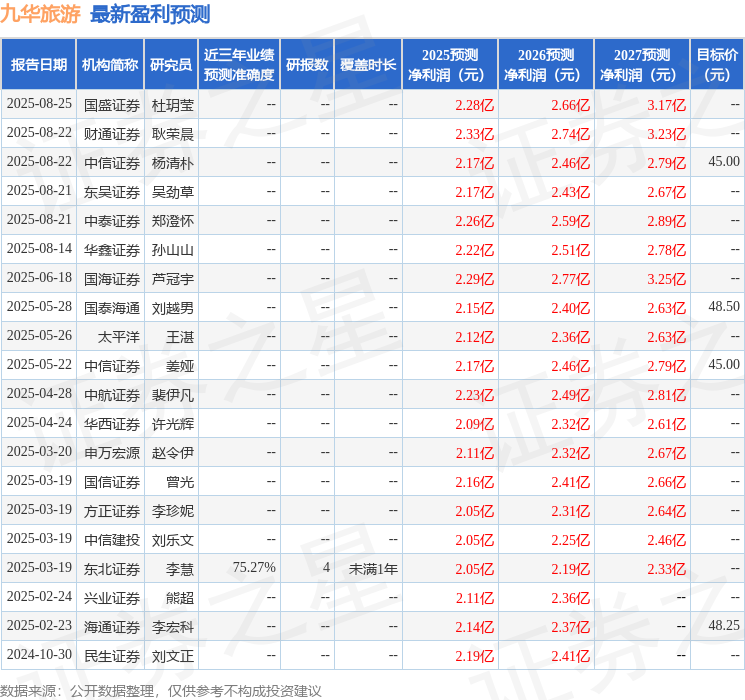Click the 2025预测净利润 header
This screenshot has width=745, height=700.
pos(450,65)
